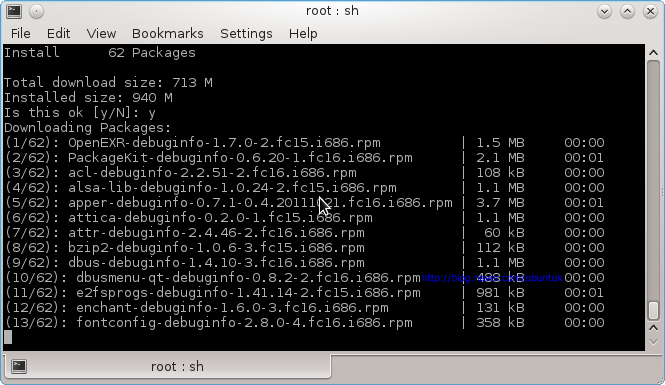665x385 pixels.
Task: Click the "981 kB" size value
Action: [500, 293]
